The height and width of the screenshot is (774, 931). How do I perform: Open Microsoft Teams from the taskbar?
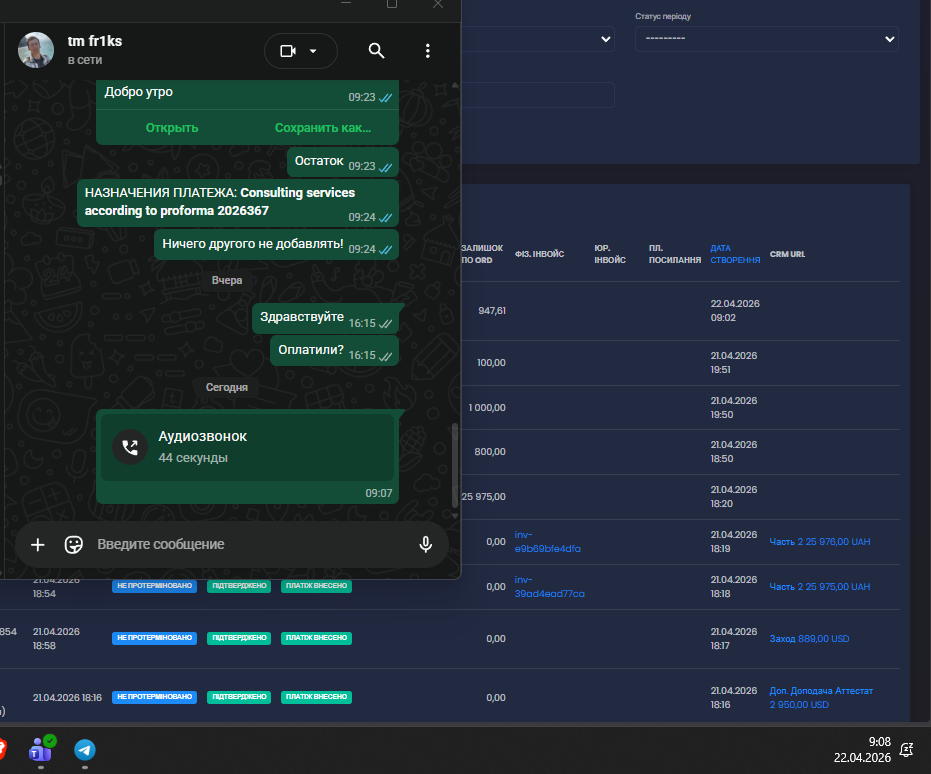tap(41, 749)
